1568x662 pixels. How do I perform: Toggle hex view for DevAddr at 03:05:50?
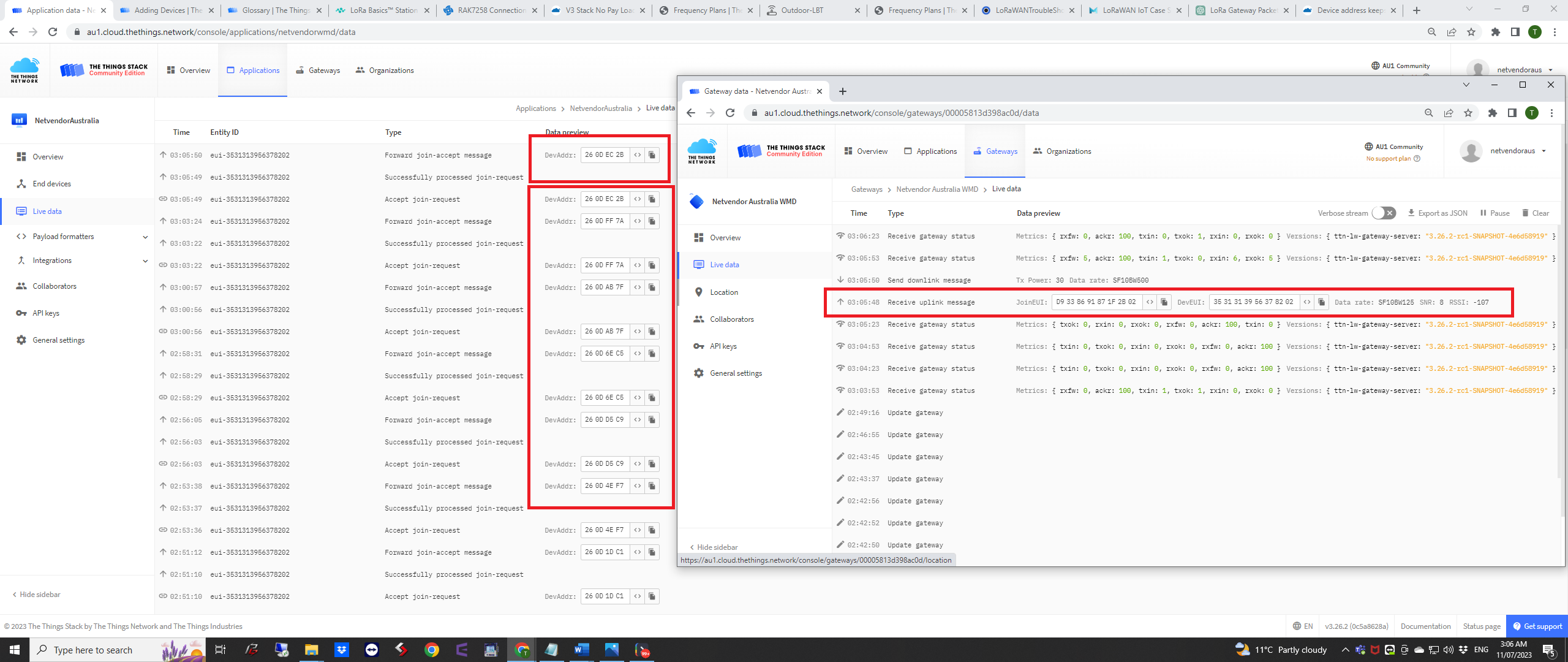click(x=638, y=155)
